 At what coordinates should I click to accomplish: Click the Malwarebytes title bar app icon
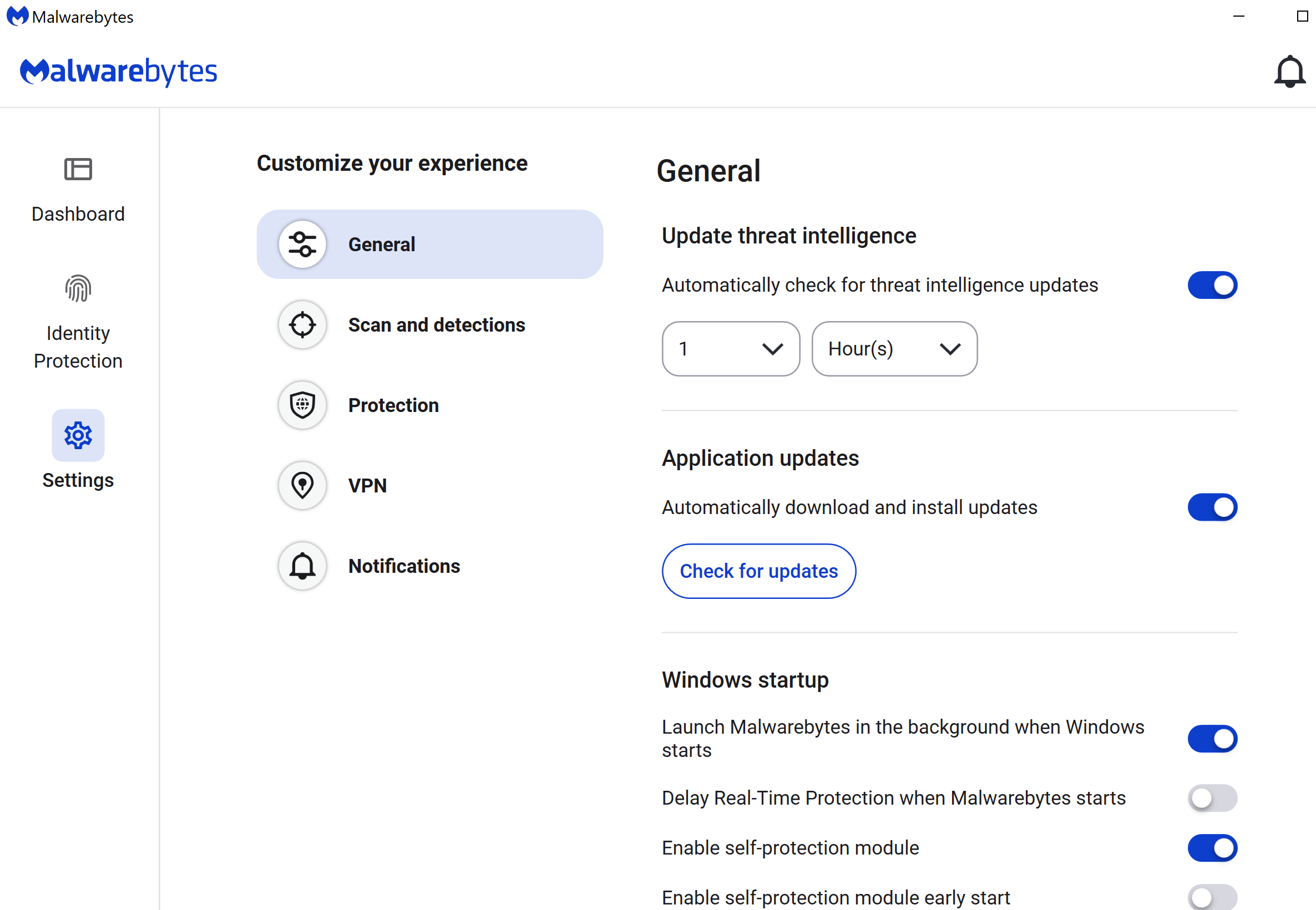[x=17, y=17]
